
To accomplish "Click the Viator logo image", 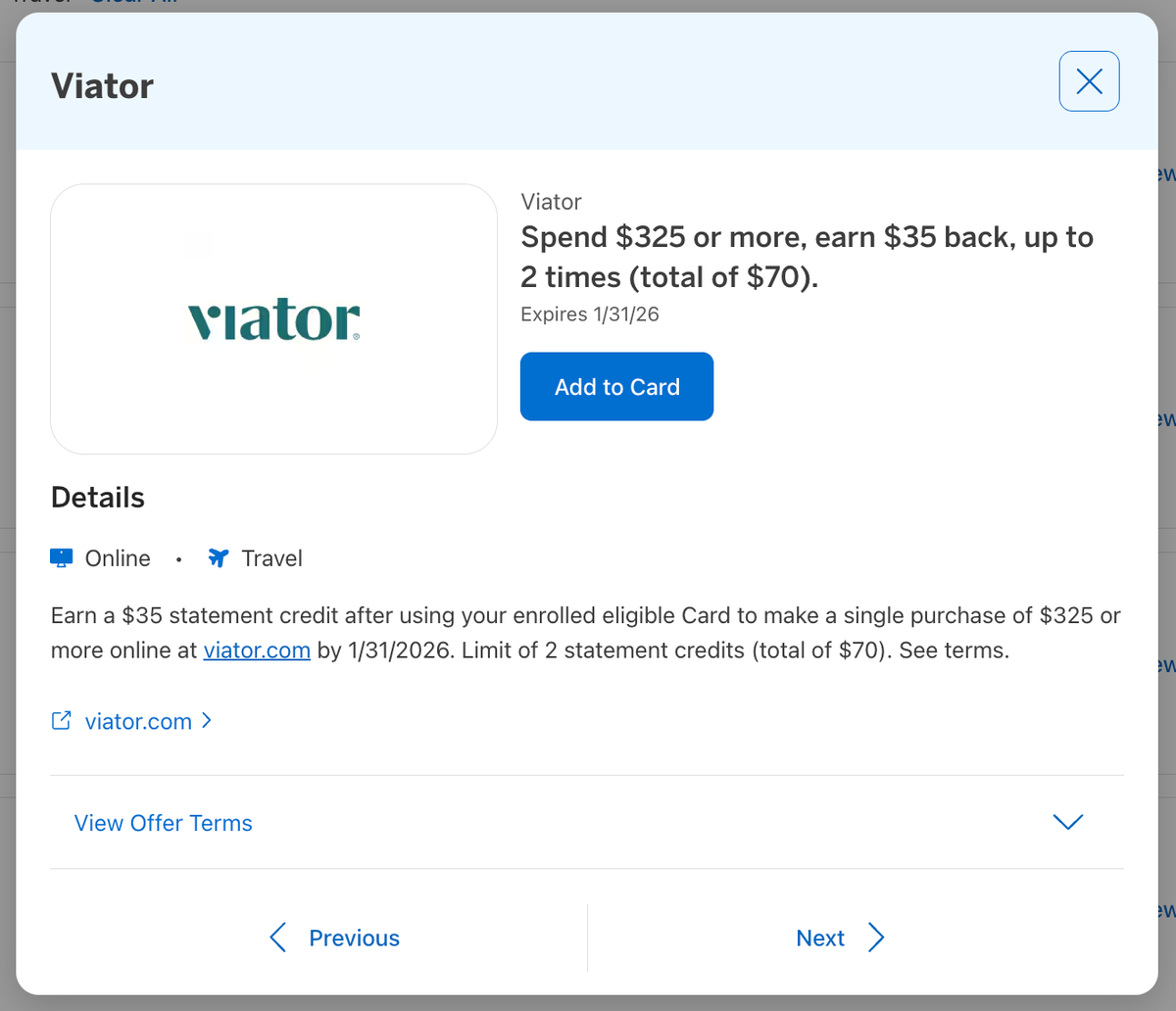I will (x=274, y=318).
